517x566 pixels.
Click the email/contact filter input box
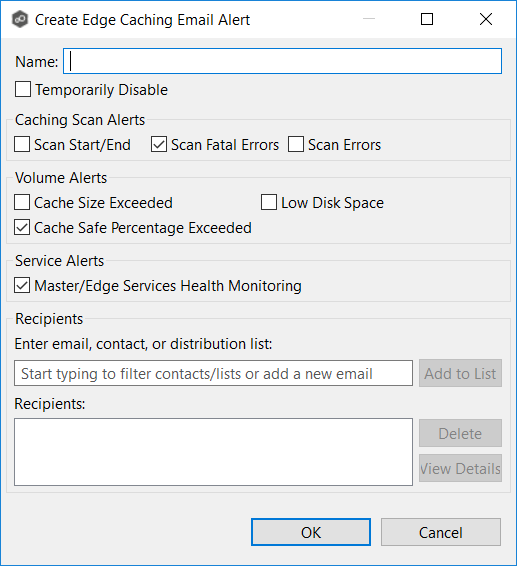click(x=213, y=373)
